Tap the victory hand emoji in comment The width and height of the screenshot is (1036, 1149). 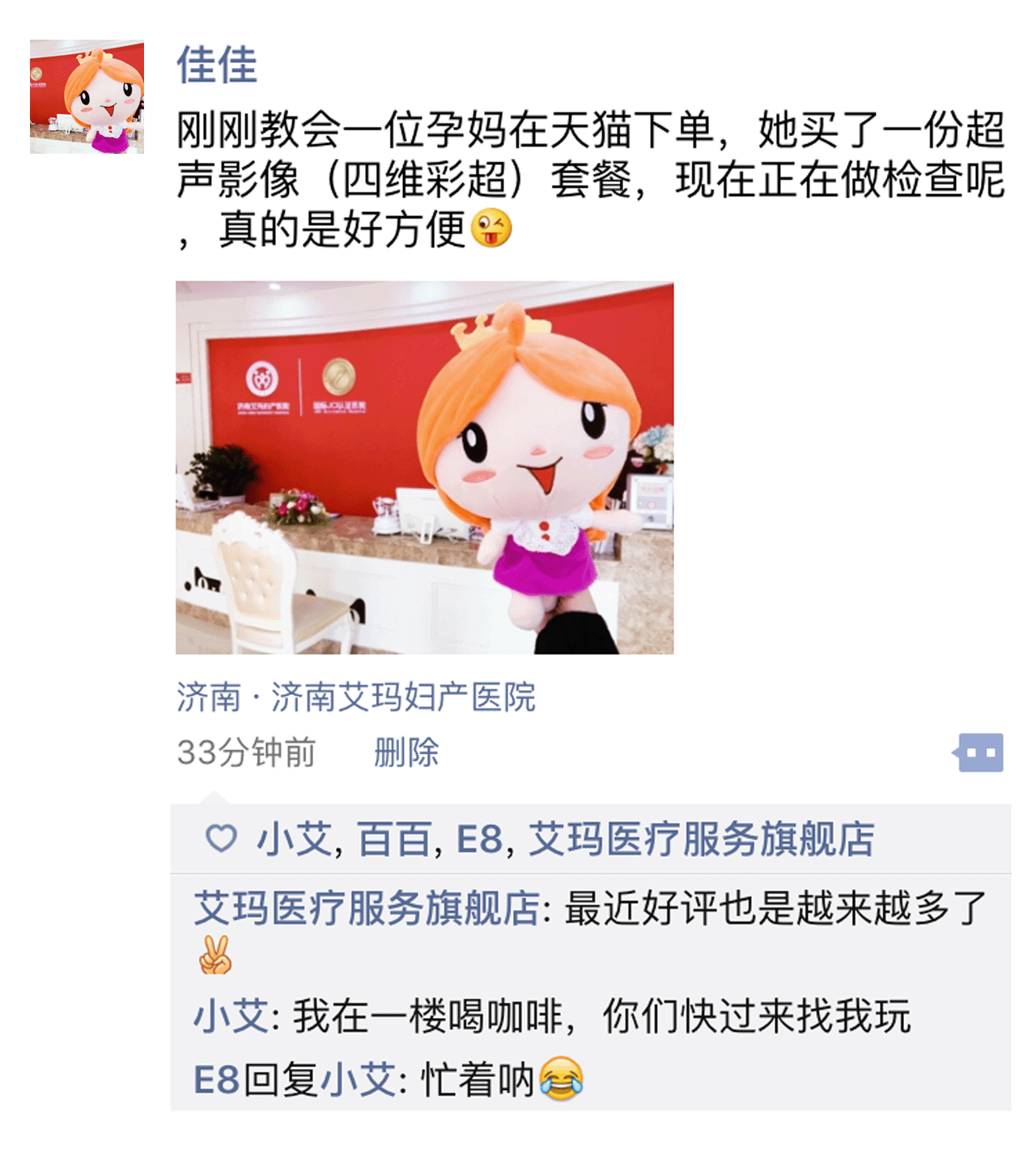[x=214, y=956]
